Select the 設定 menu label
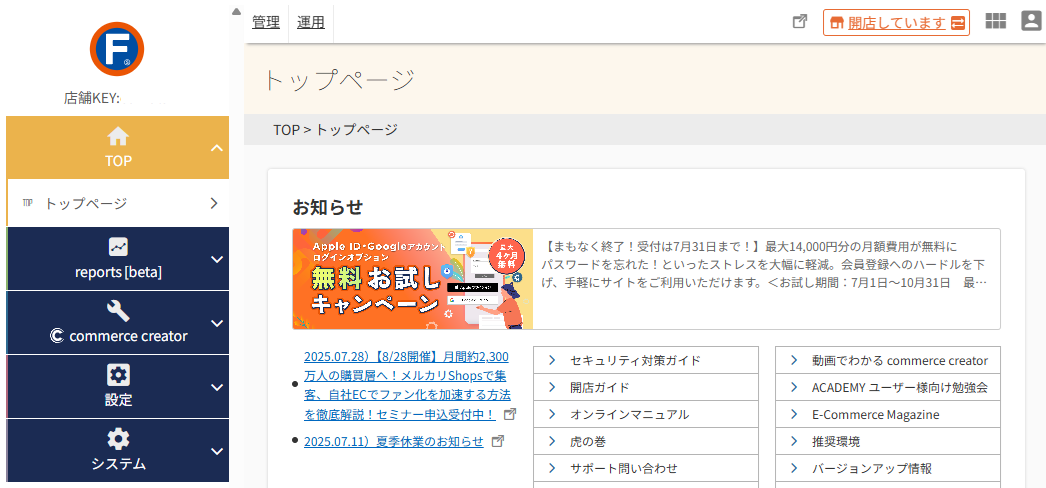Image resolution: width=1046 pixels, height=488 pixels. click(x=118, y=400)
